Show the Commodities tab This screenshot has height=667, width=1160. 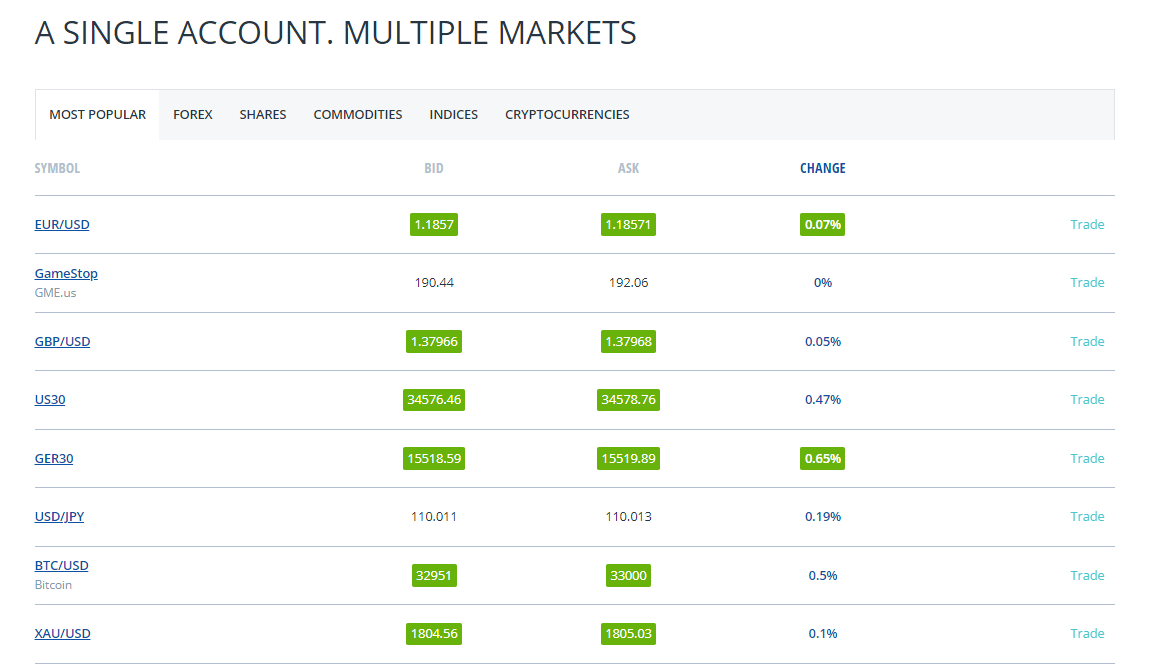point(357,115)
